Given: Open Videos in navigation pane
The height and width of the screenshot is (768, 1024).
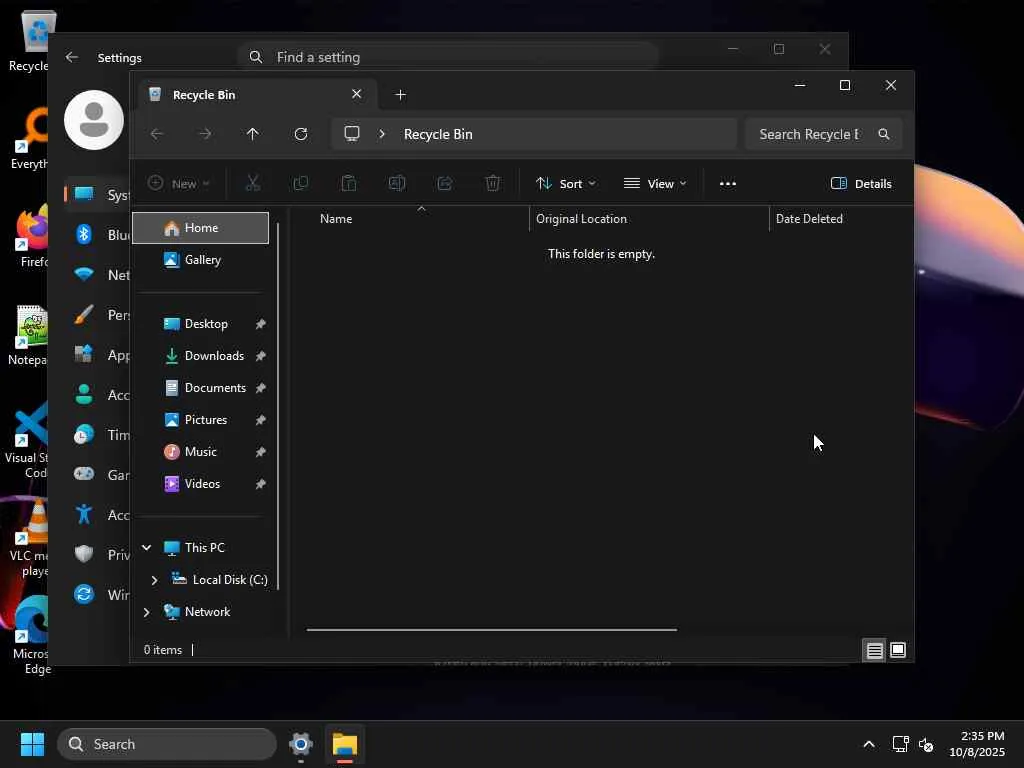Looking at the screenshot, I should click(200, 484).
